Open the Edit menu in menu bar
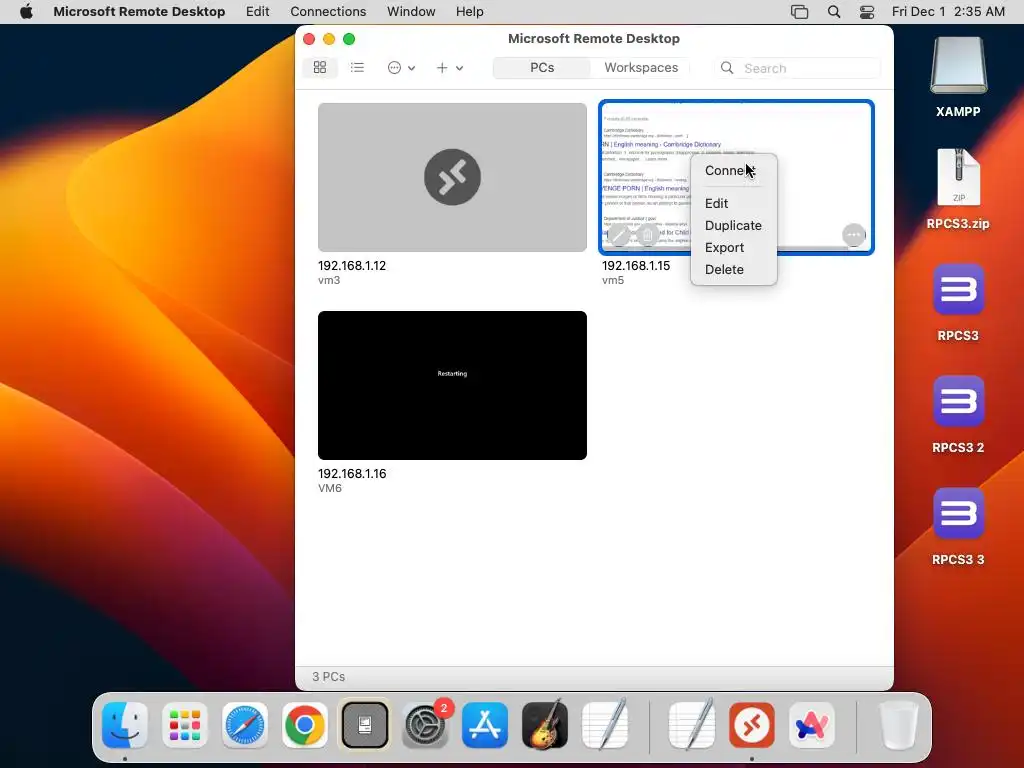1024x768 pixels. coord(257,12)
